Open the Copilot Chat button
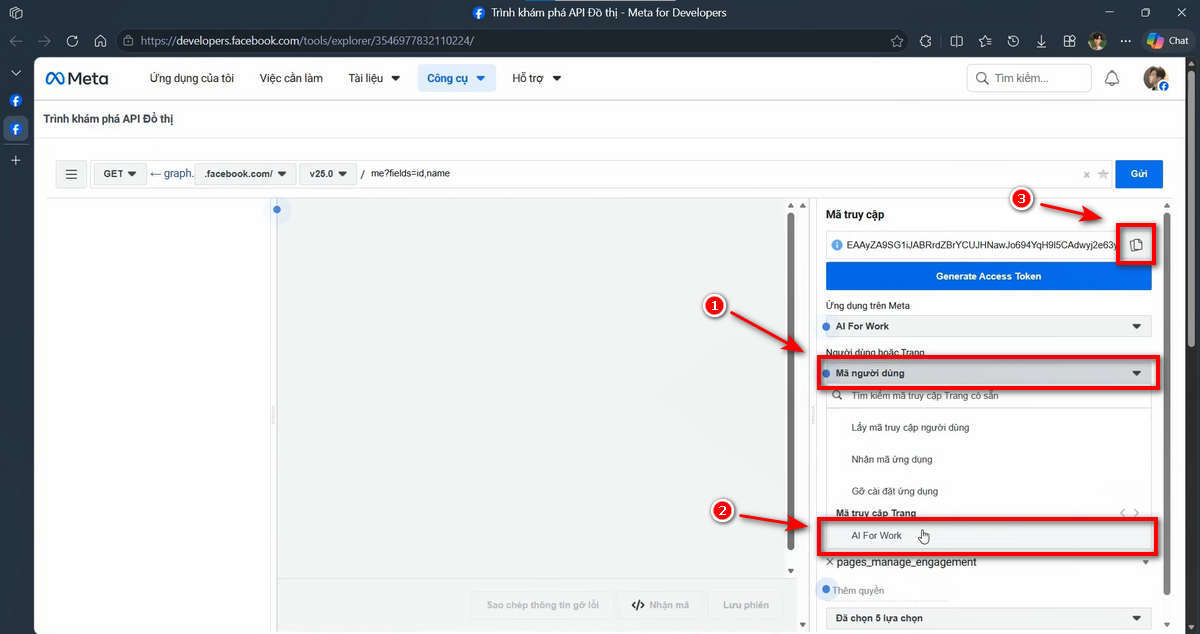 (x=1168, y=41)
